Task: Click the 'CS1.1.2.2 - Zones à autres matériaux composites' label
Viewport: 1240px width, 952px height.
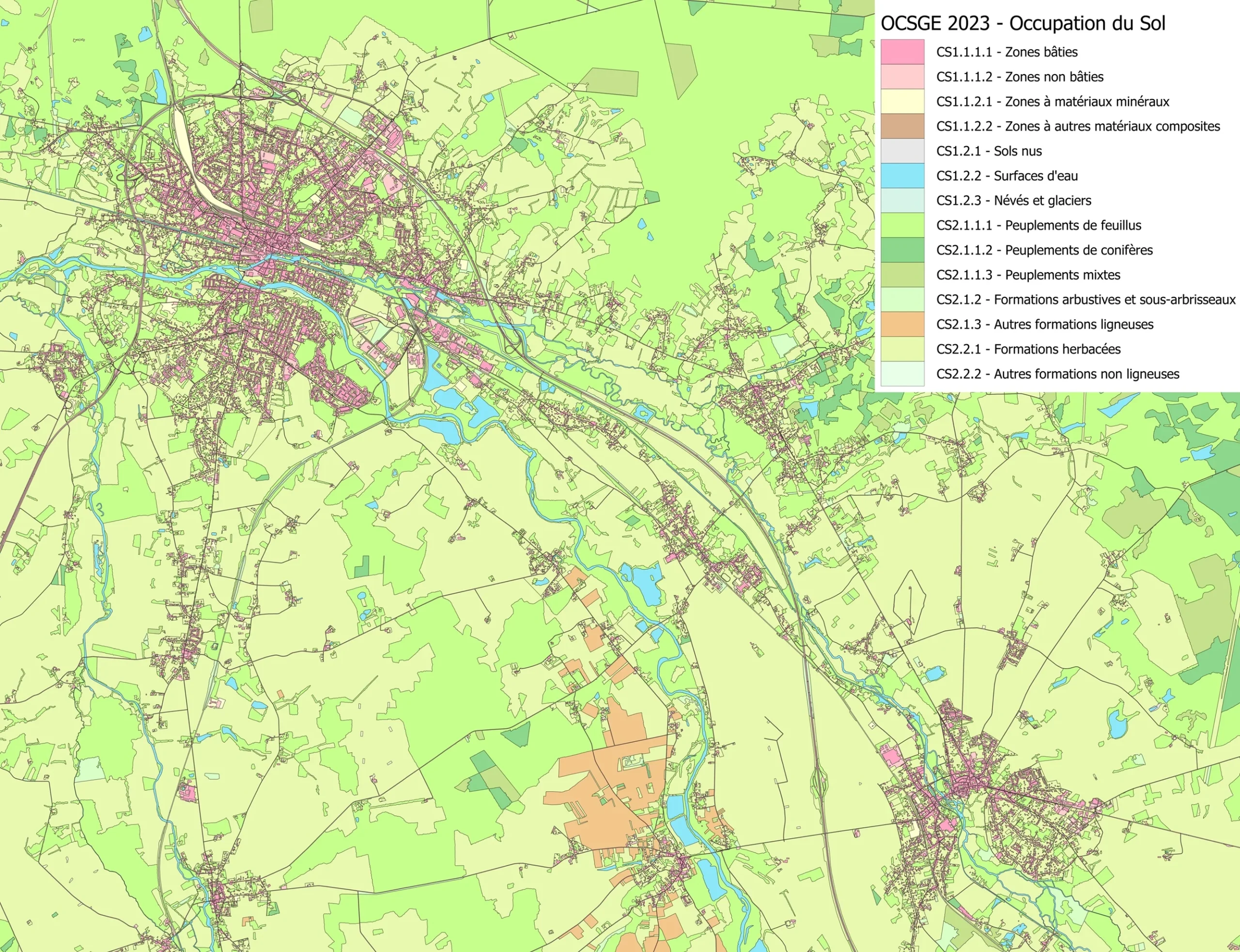Action: 1079,126
